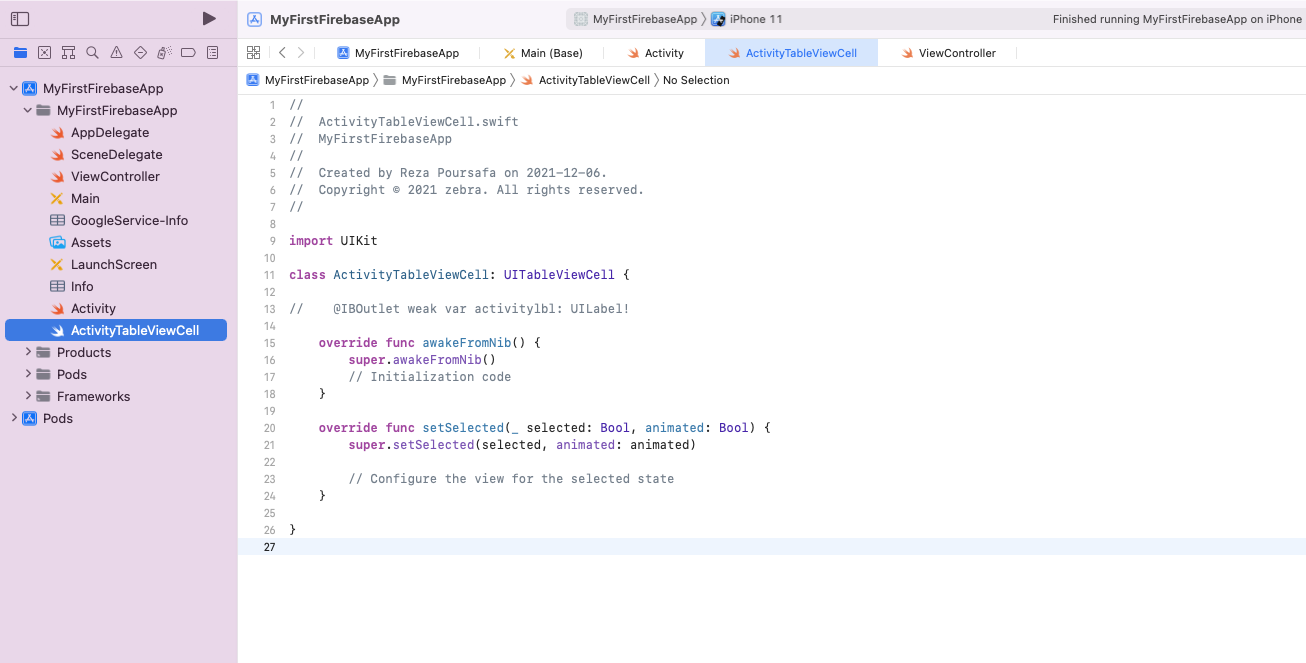This screenshot has width=1306, height=663.
Task: Click the project title in the toolbar
Action: 334,19
